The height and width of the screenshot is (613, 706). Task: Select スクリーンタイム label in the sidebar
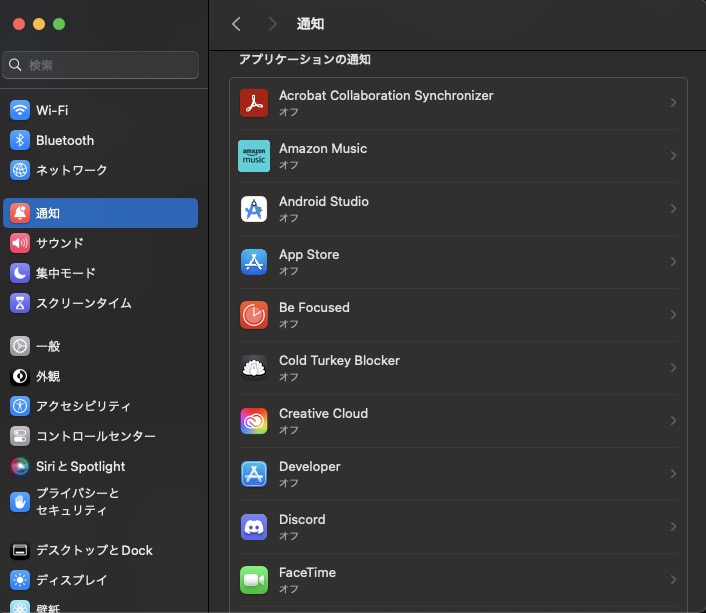[84, 303]
